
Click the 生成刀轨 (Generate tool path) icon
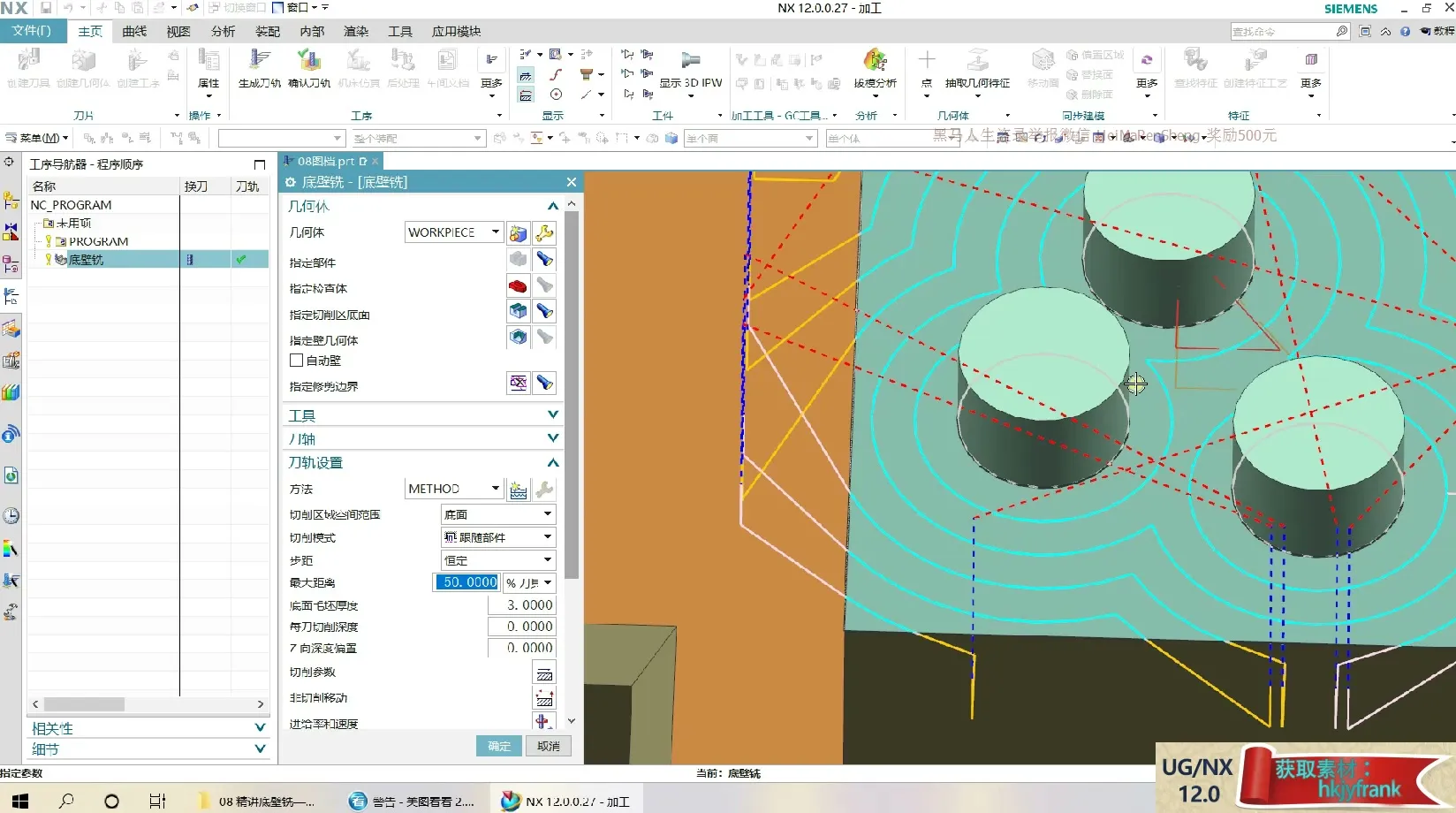259,61
